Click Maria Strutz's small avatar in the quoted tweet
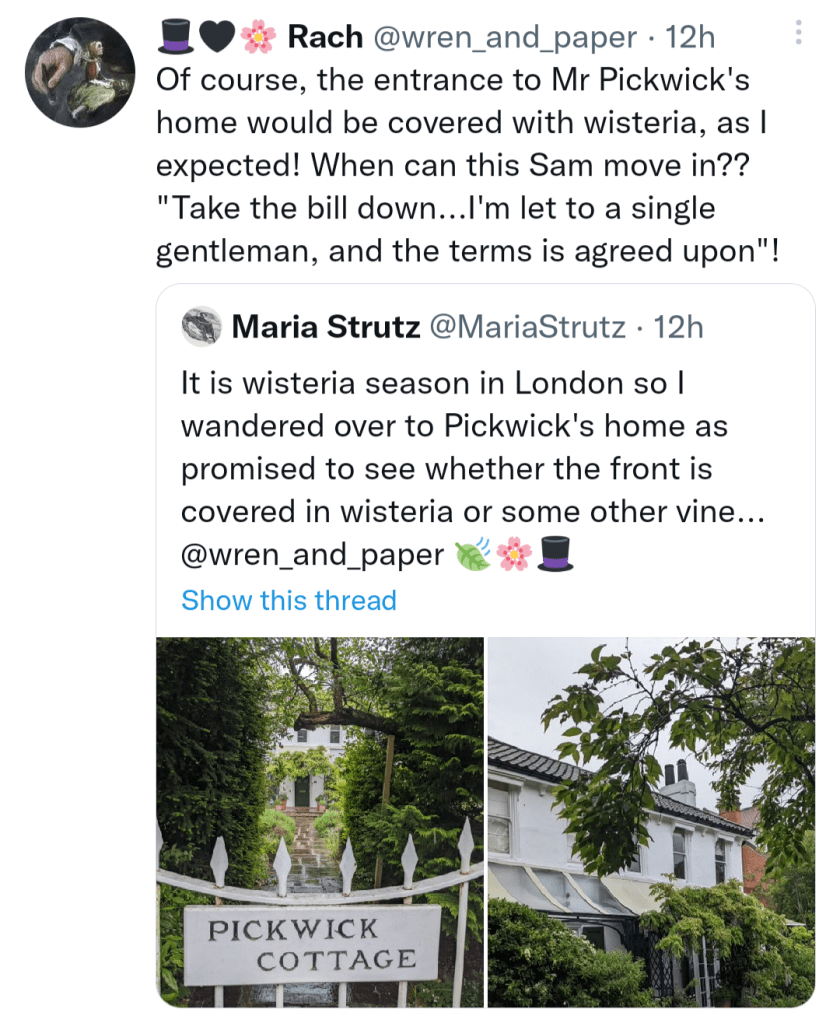Viewport: 840px width, 1023px height. tap(202, 326)
